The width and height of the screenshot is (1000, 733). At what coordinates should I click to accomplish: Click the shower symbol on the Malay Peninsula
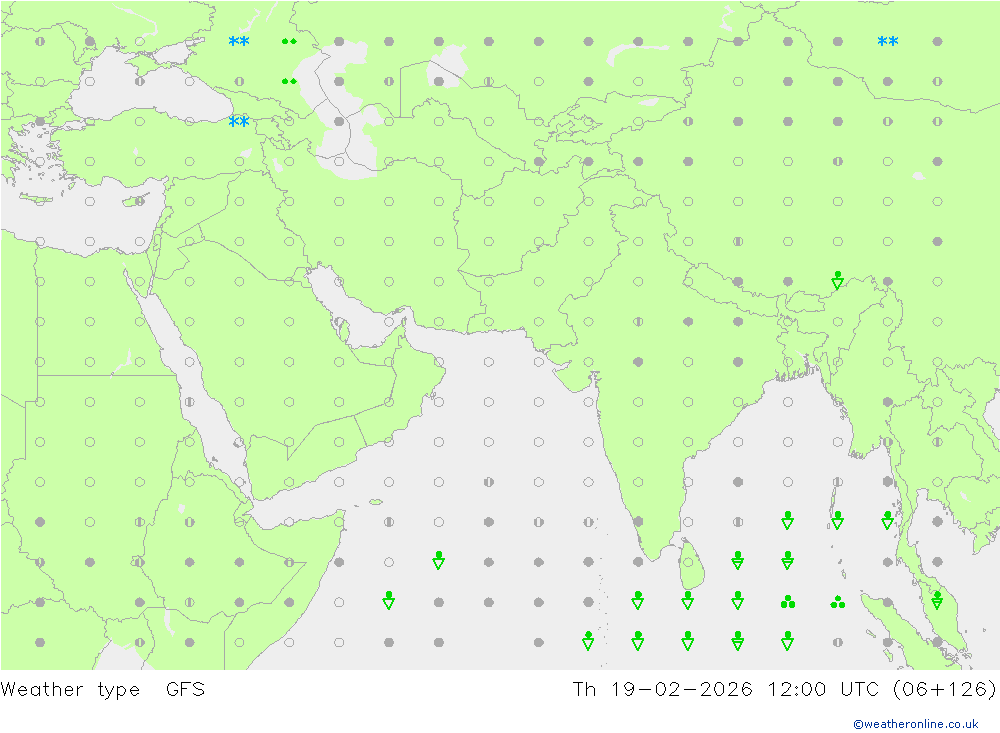point(937,600)
